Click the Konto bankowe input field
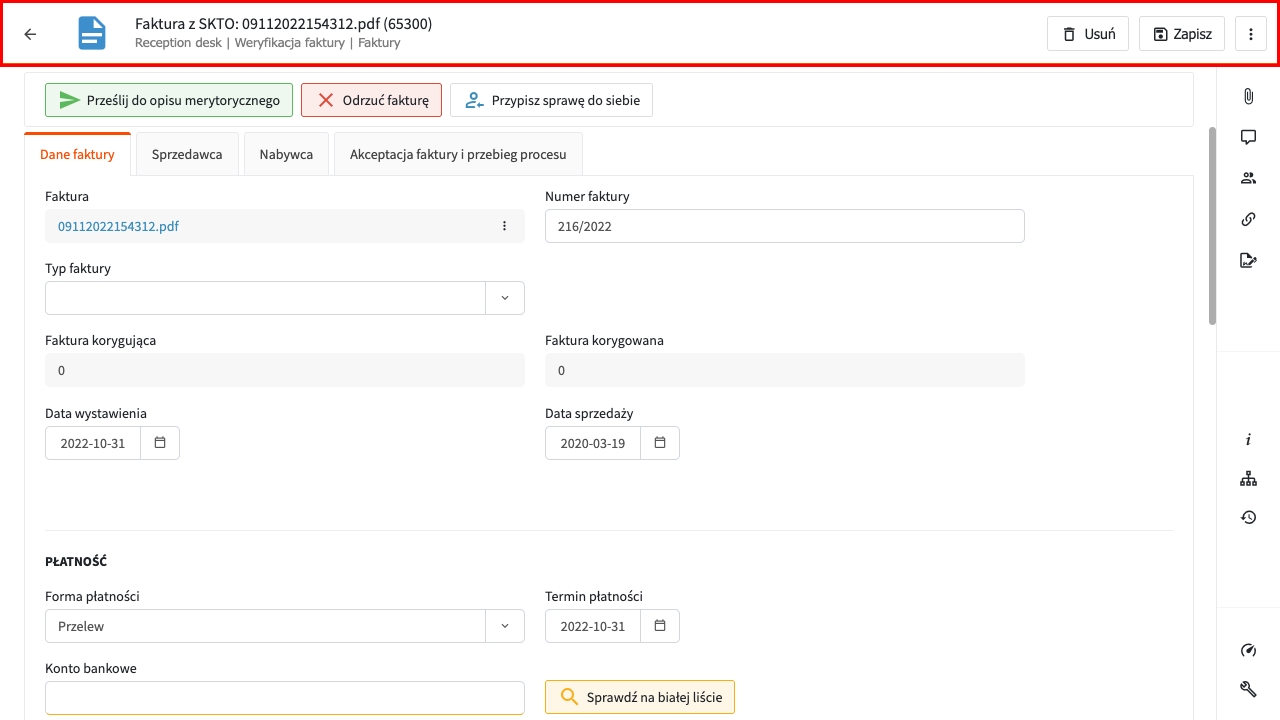The height and width of the screenshot is (720, 1280). coord(285,698)
